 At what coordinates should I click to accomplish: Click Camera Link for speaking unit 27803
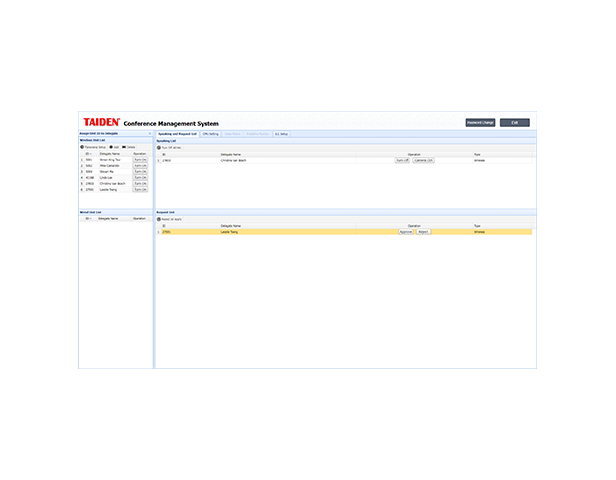pos(423,160)
